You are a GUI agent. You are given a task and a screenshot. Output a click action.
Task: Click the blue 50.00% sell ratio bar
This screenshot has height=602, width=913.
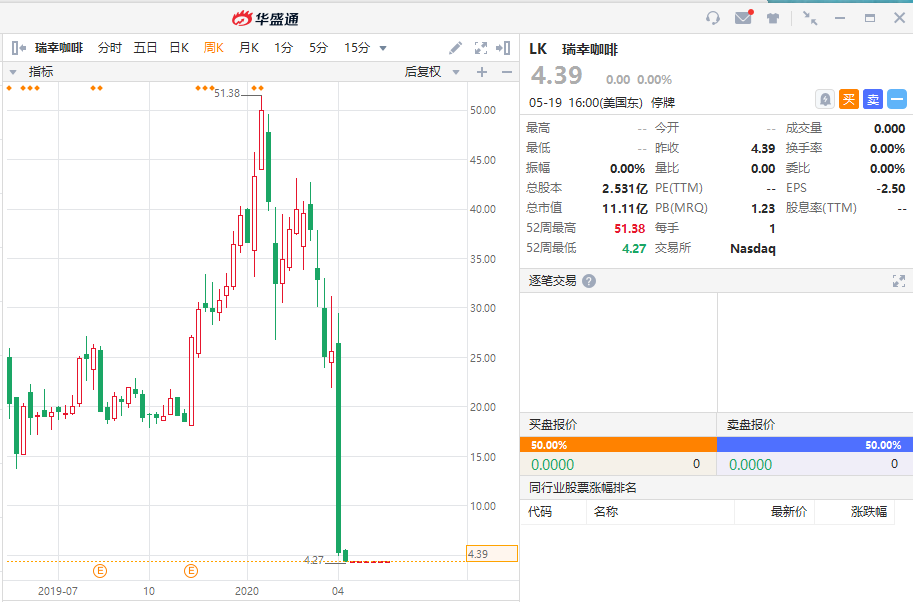815,445
